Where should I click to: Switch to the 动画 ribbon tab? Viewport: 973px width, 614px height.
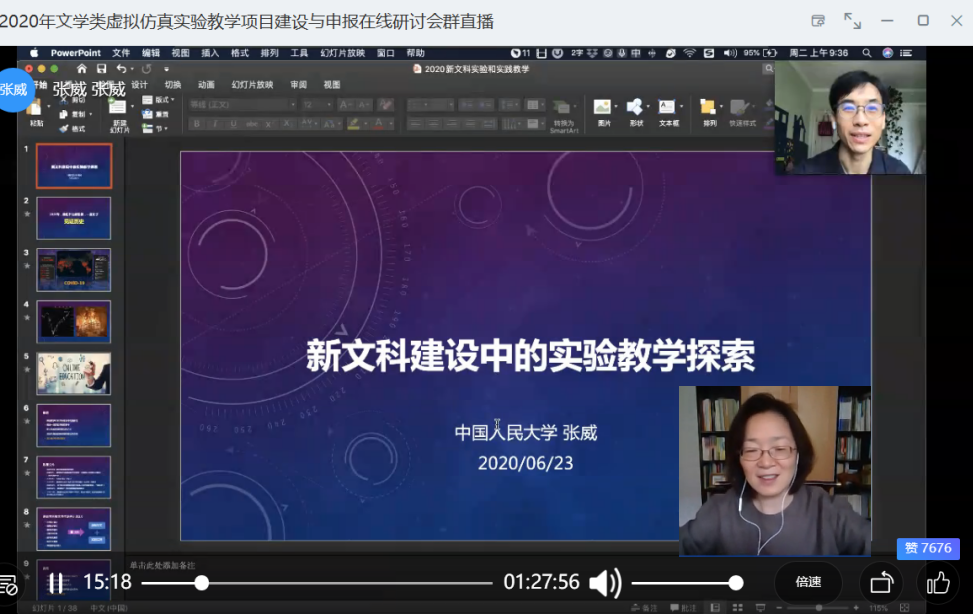[x=206, y=85]
